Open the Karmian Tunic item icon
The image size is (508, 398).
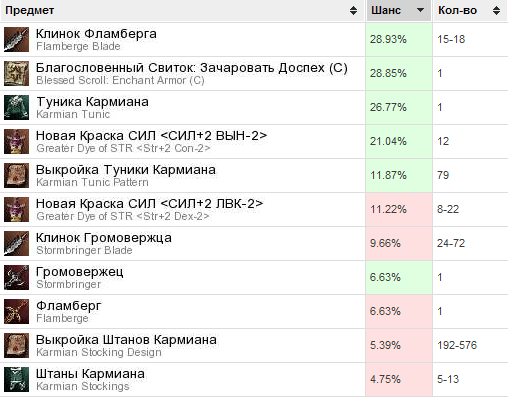point(16,108)
